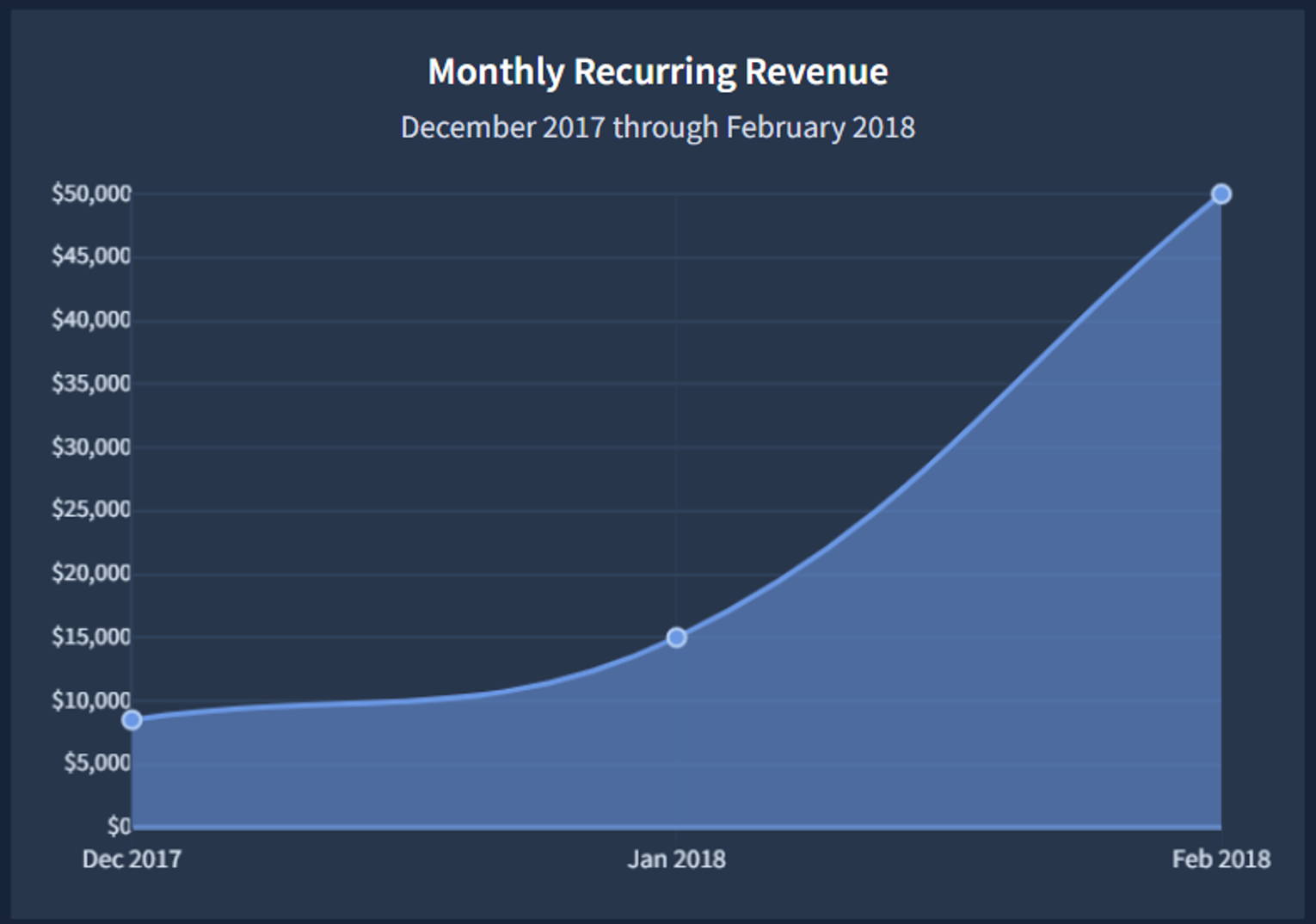Screen dimensions: 1316x924
Task: Click the $10,000 y-axis label
Action: tap(91, 700)
